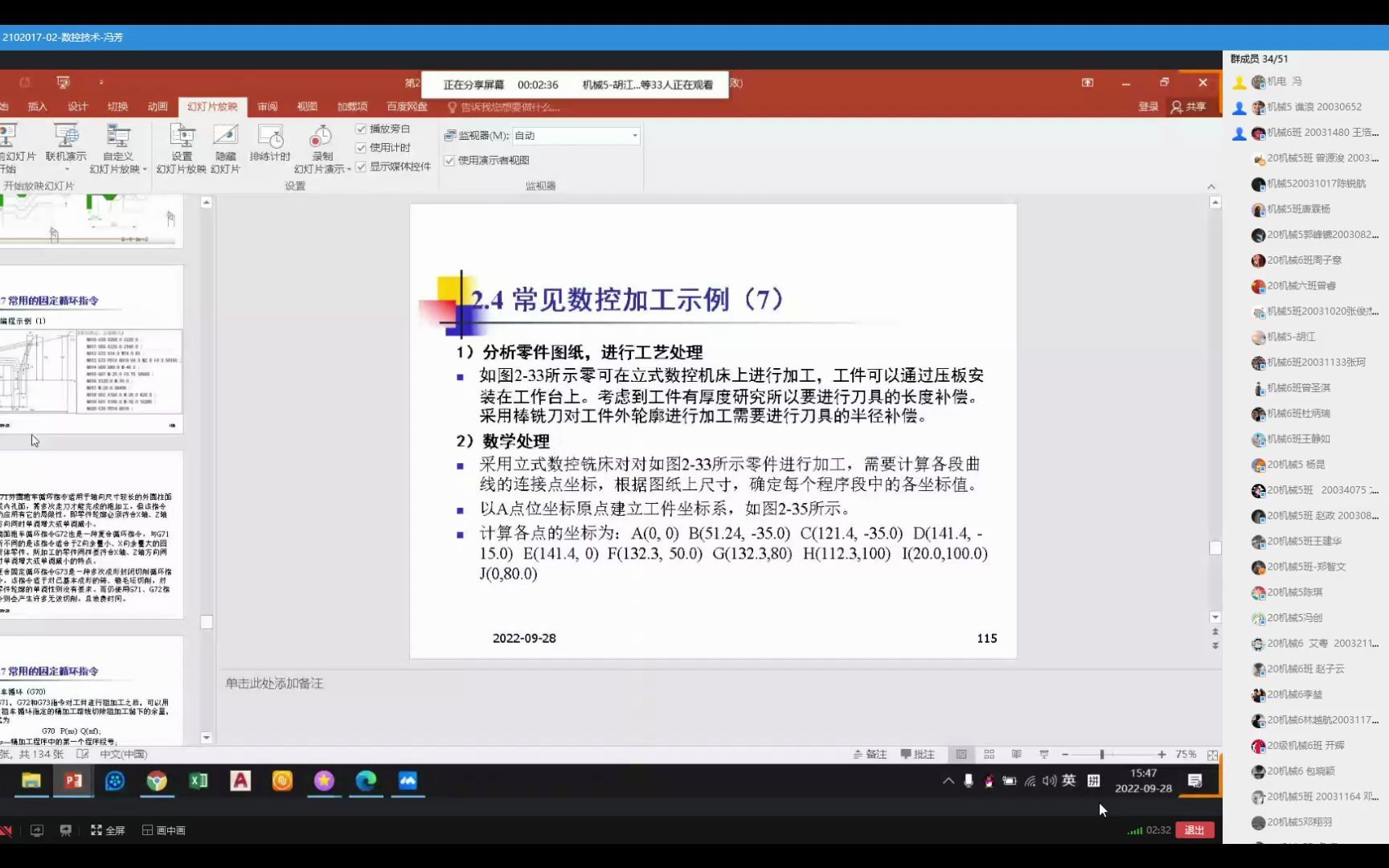Open the notification center icon
The height and width of the screenshot is (868, 1389).
(x=1195, y=780)
